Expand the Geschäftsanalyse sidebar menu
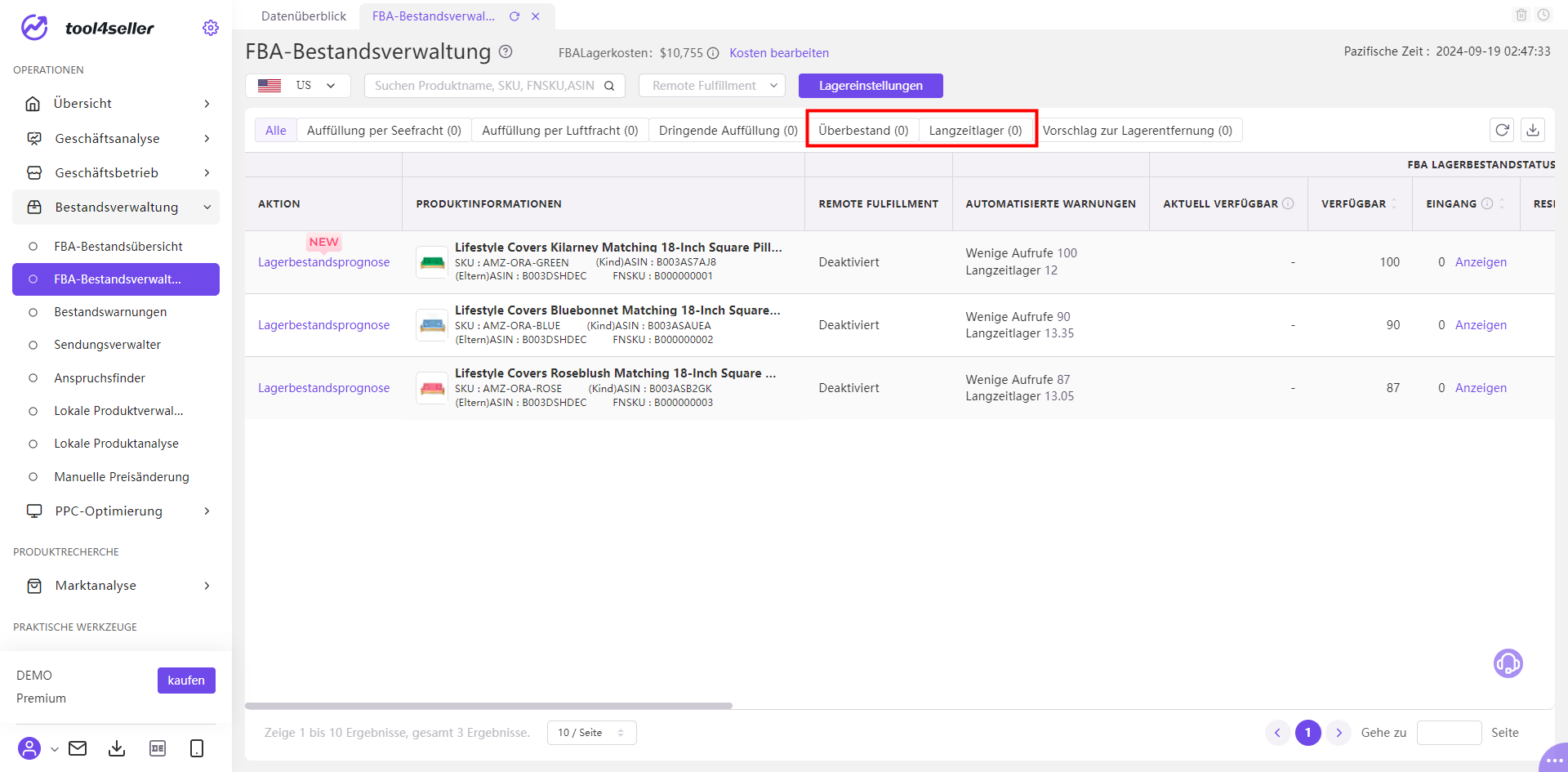The width and height of the screenshot is (1568, 772). point(116,138)
